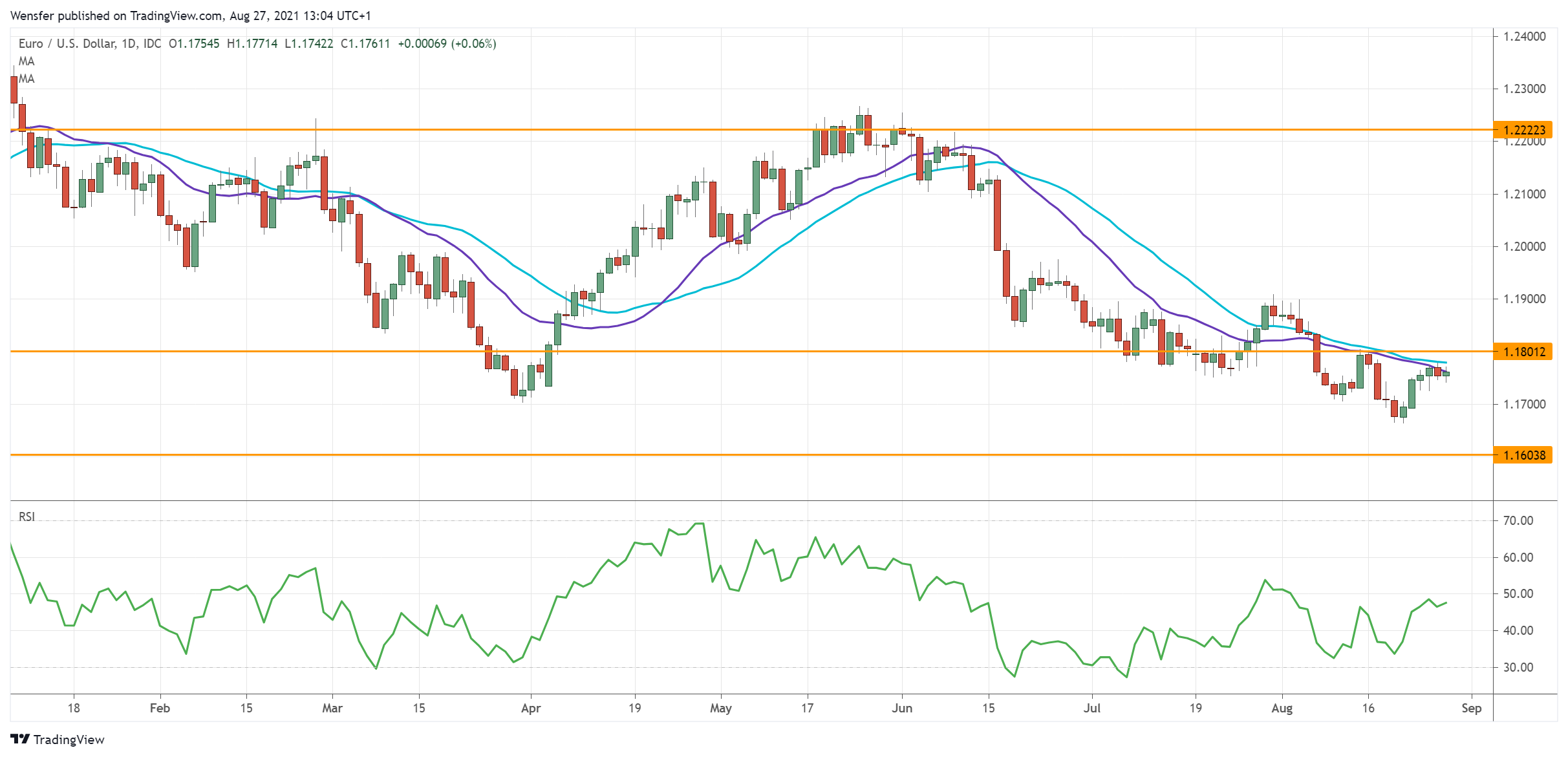Screen dimensions: 1568x757
Task: Click the 1.18012 orange price label
Action: (x=1523, y=352)
